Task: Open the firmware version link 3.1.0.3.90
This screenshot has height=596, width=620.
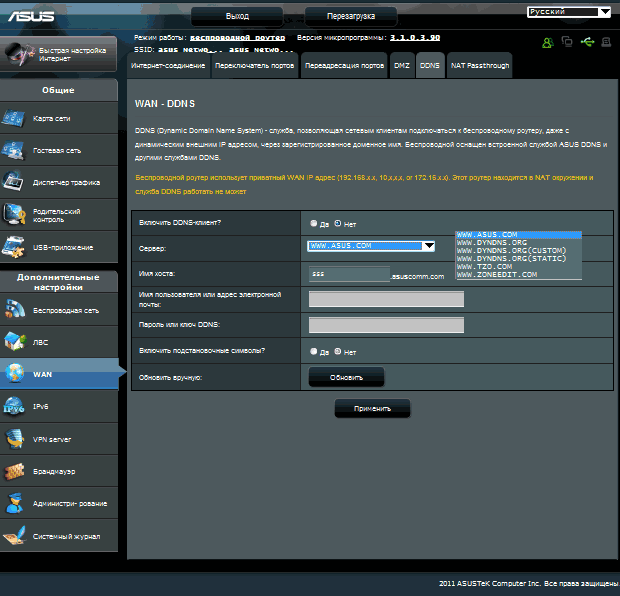Action: (415, 38)
